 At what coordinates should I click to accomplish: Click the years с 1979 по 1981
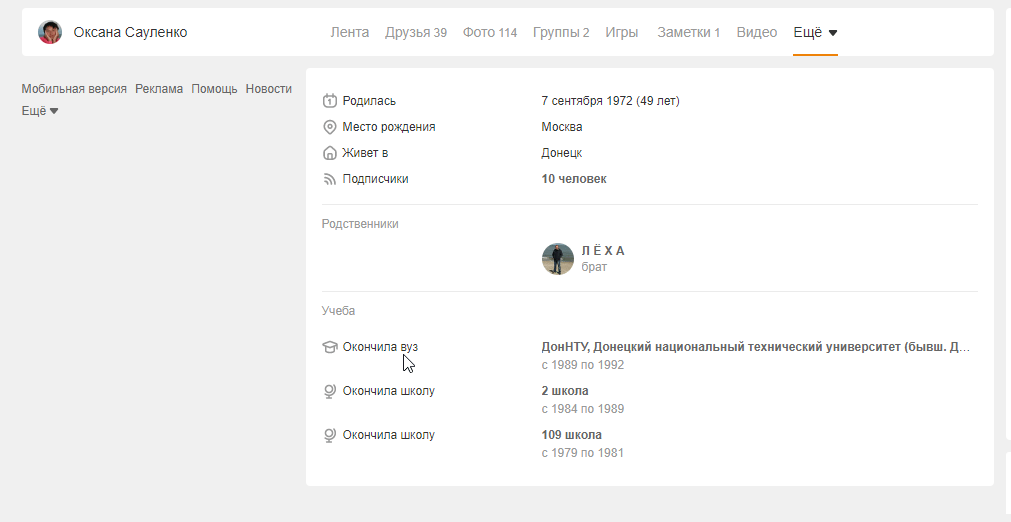(x=583, y=452)
